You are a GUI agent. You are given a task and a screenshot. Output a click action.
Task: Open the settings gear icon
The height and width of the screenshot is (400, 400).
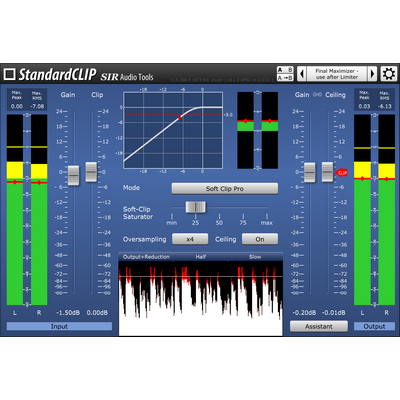click(x=389, y=74)
